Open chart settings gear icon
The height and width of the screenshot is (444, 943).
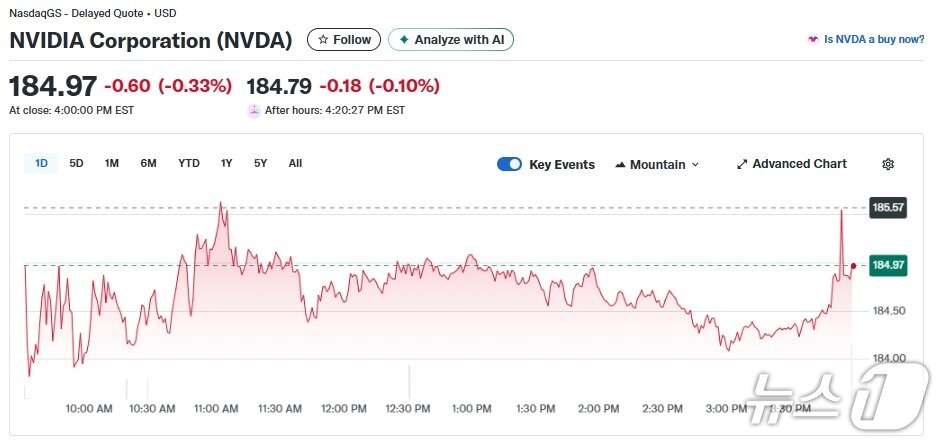pos(888,164)
